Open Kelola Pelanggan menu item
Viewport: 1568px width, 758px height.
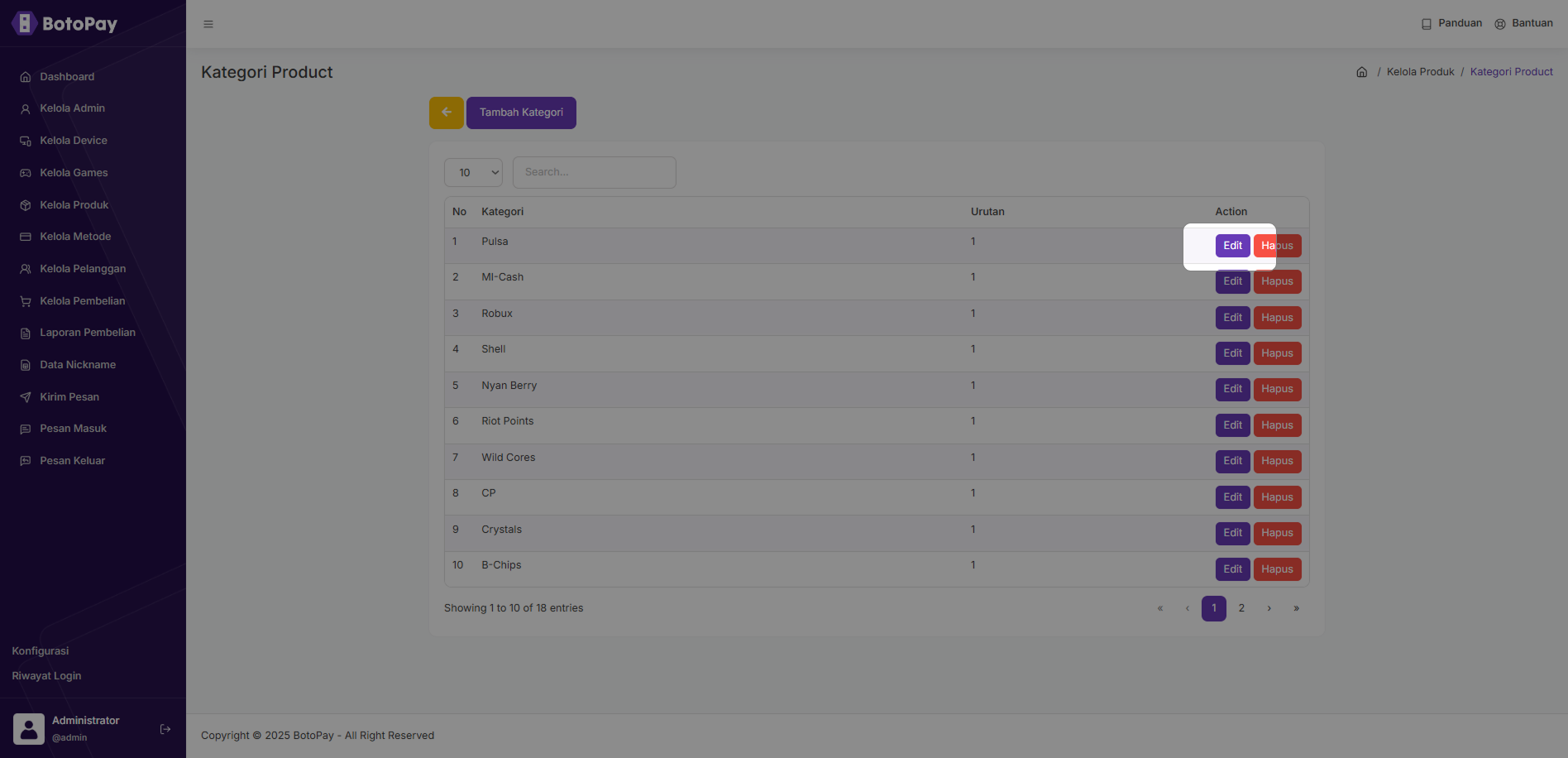click(83, 269)
